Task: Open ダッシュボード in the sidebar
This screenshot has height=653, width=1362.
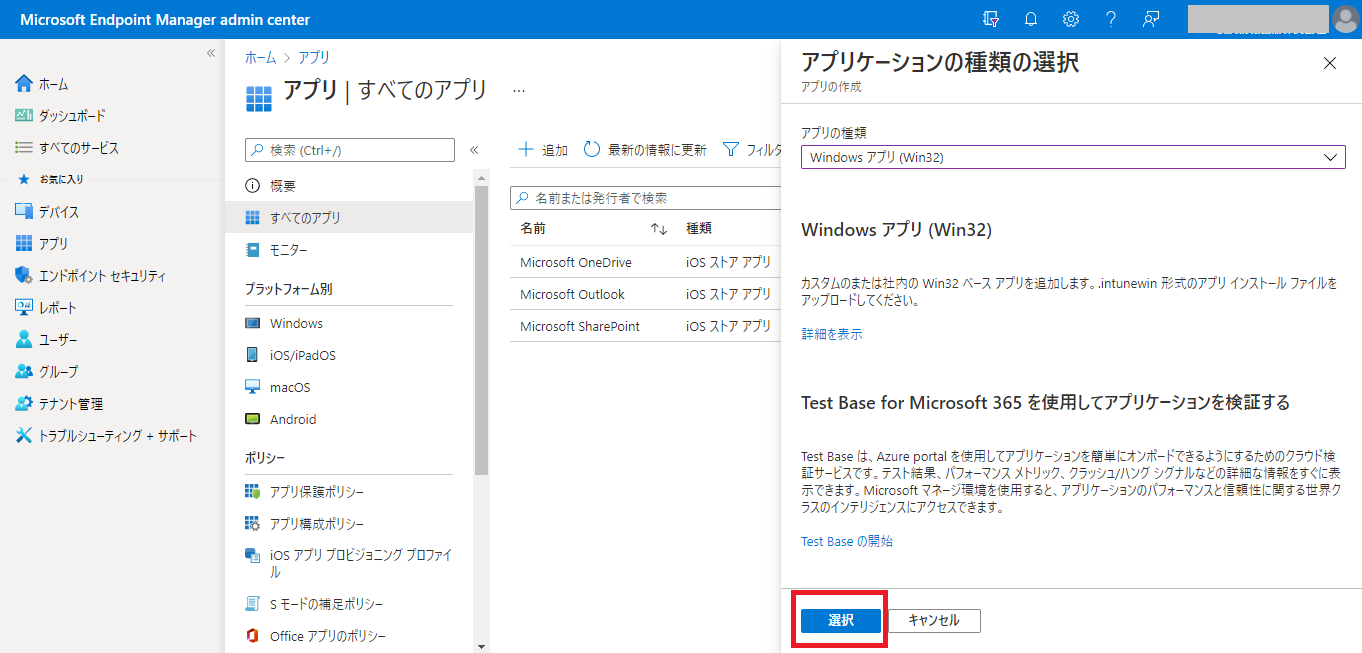Action: pyautogui.click(x=60, y=116)
